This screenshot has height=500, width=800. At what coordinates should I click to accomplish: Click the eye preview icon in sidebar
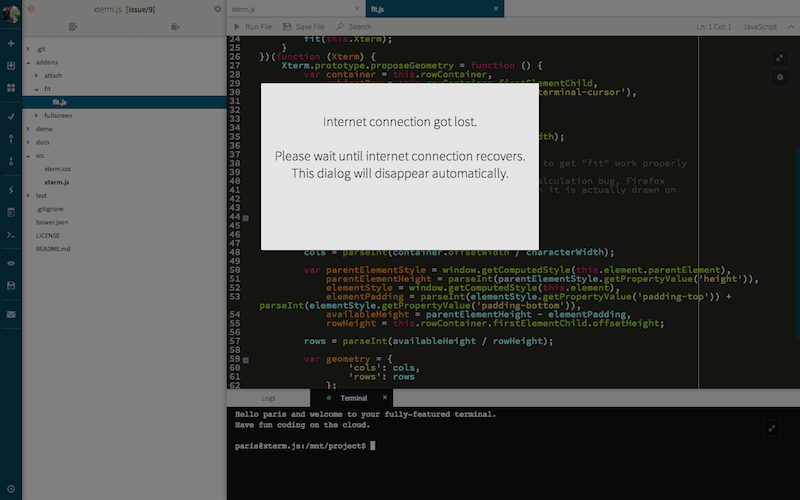click(11, 263)
